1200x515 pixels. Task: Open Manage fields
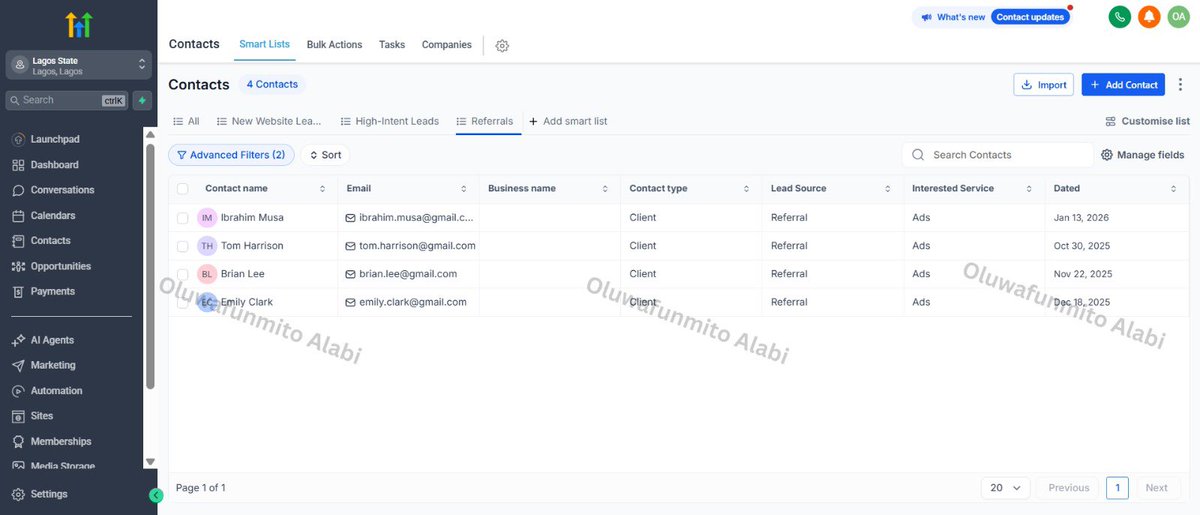point(1143,155)
